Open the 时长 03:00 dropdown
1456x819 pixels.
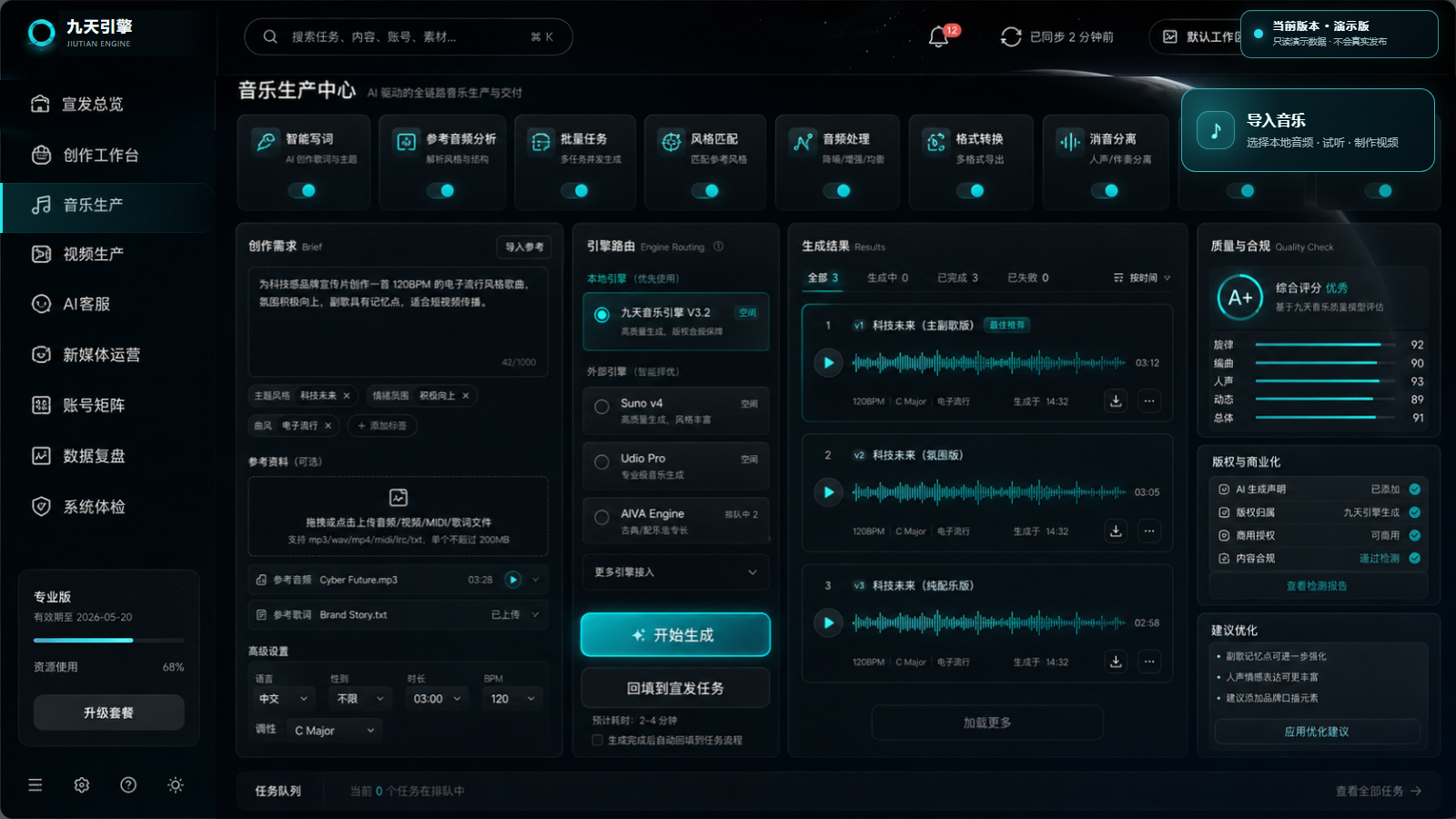438,699
